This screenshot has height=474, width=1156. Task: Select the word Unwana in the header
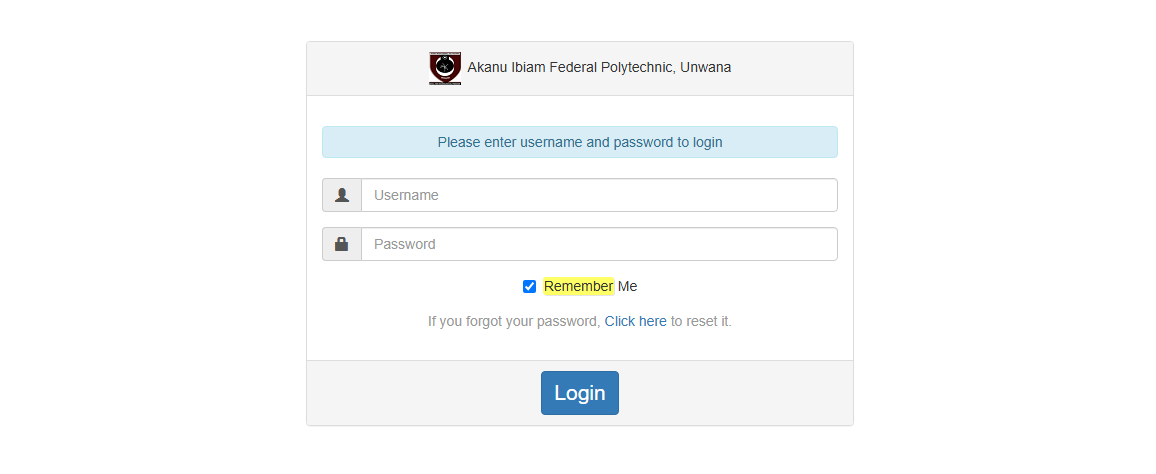pyautogui.click(x=706, y=68)
